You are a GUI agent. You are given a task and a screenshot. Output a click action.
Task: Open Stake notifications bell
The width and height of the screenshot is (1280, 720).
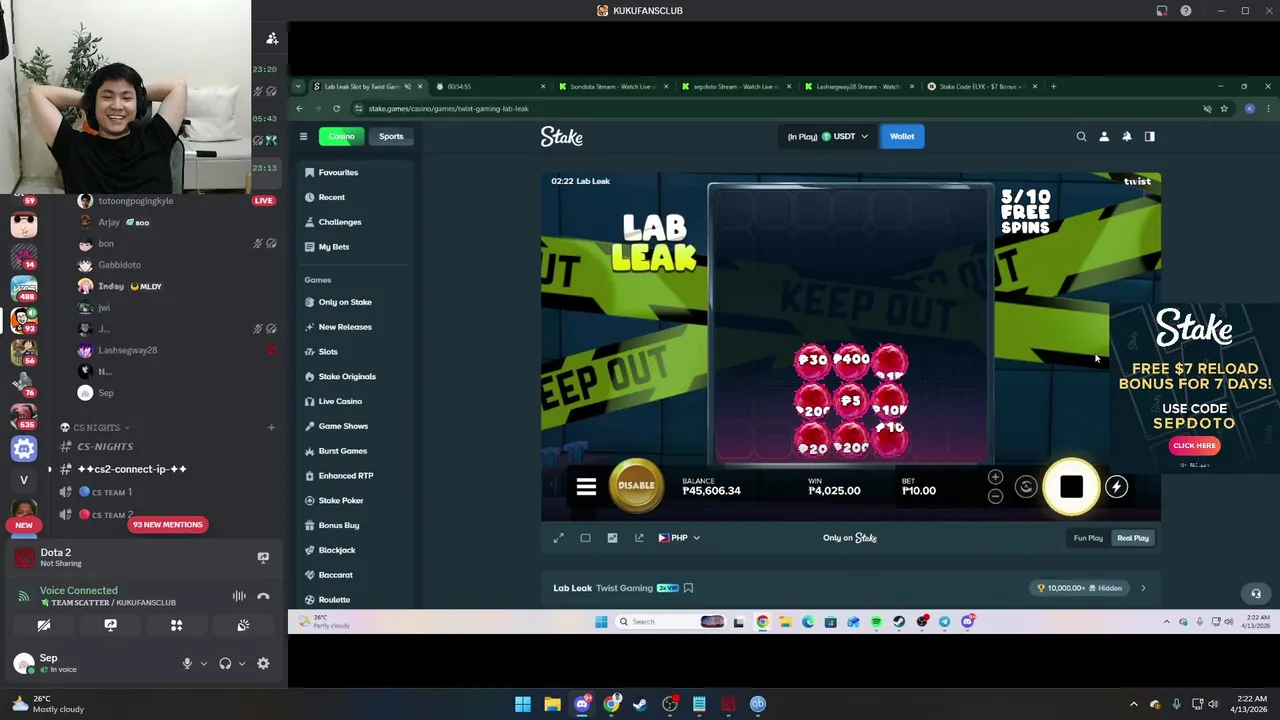(1127, 136)
